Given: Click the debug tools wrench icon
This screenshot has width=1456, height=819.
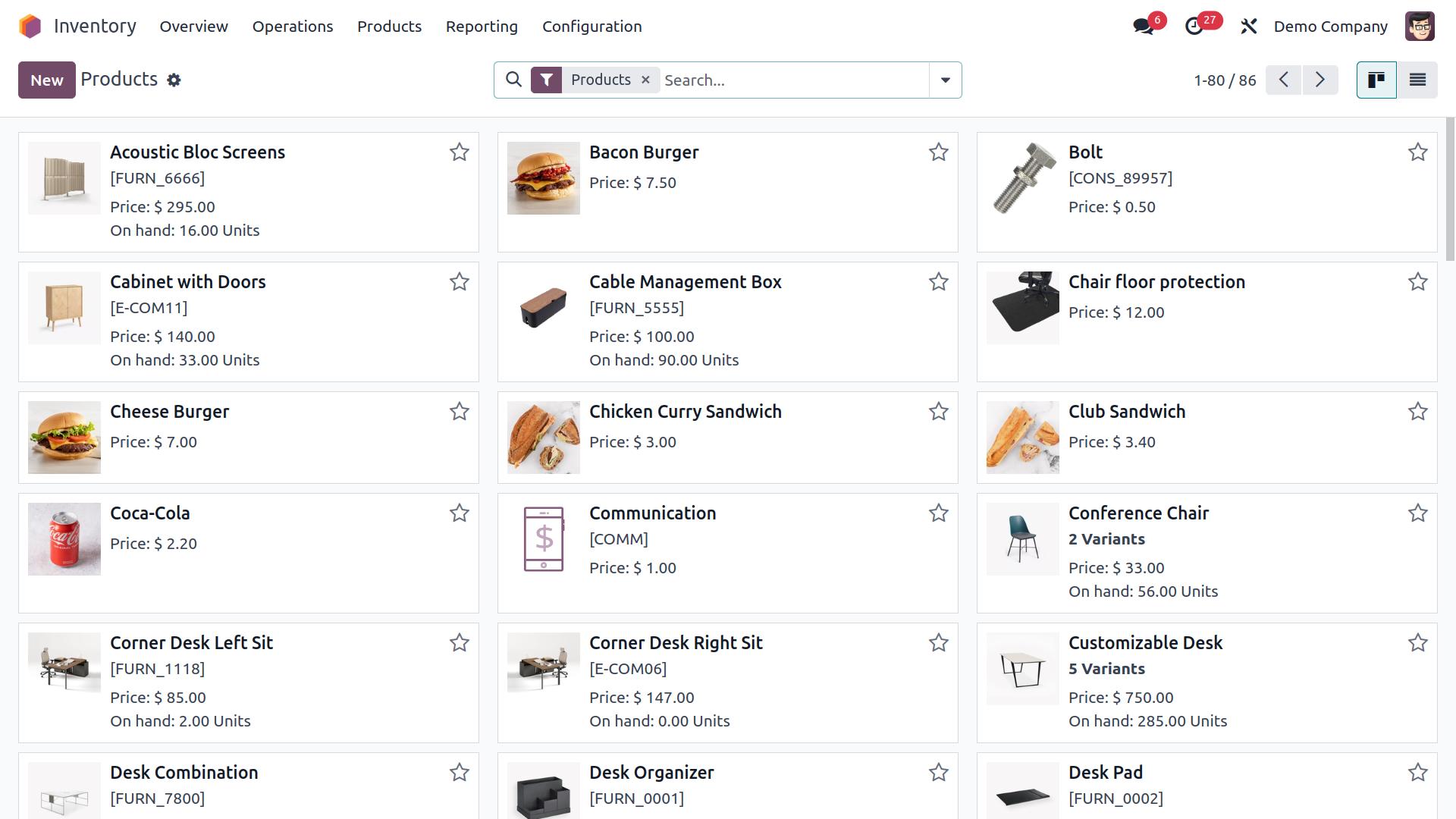Looking at the screenshot, I should pyautogui.click(x=1248, y=27).
